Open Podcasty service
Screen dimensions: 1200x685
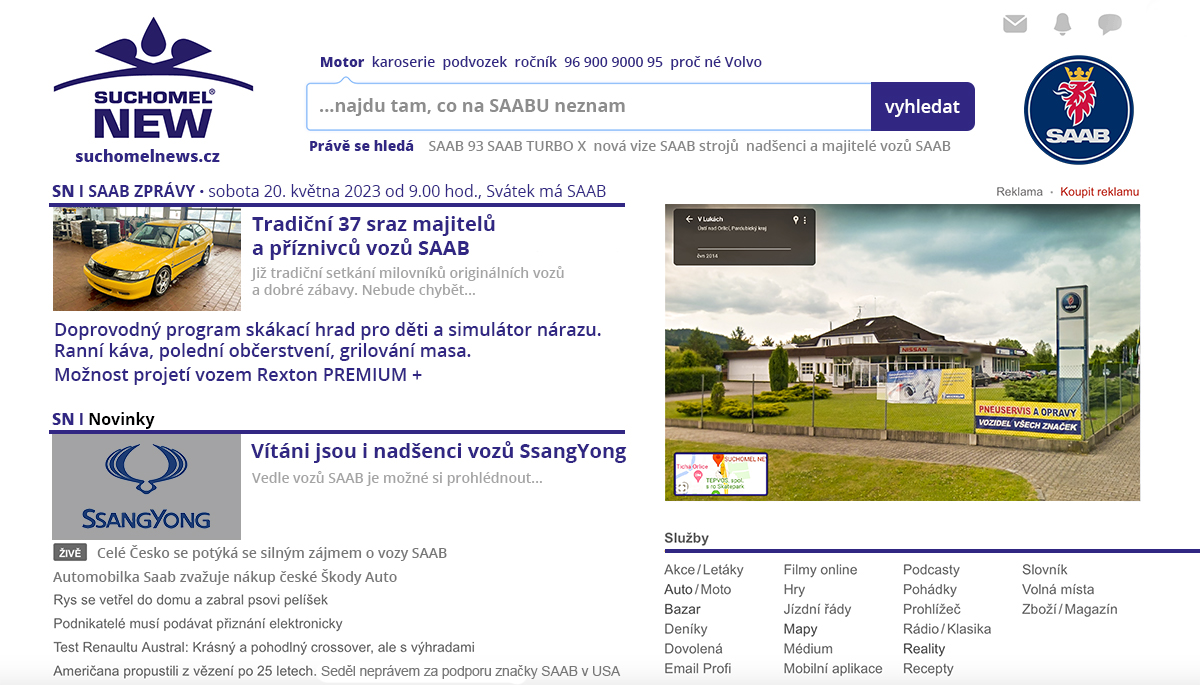tap(931, 570)
